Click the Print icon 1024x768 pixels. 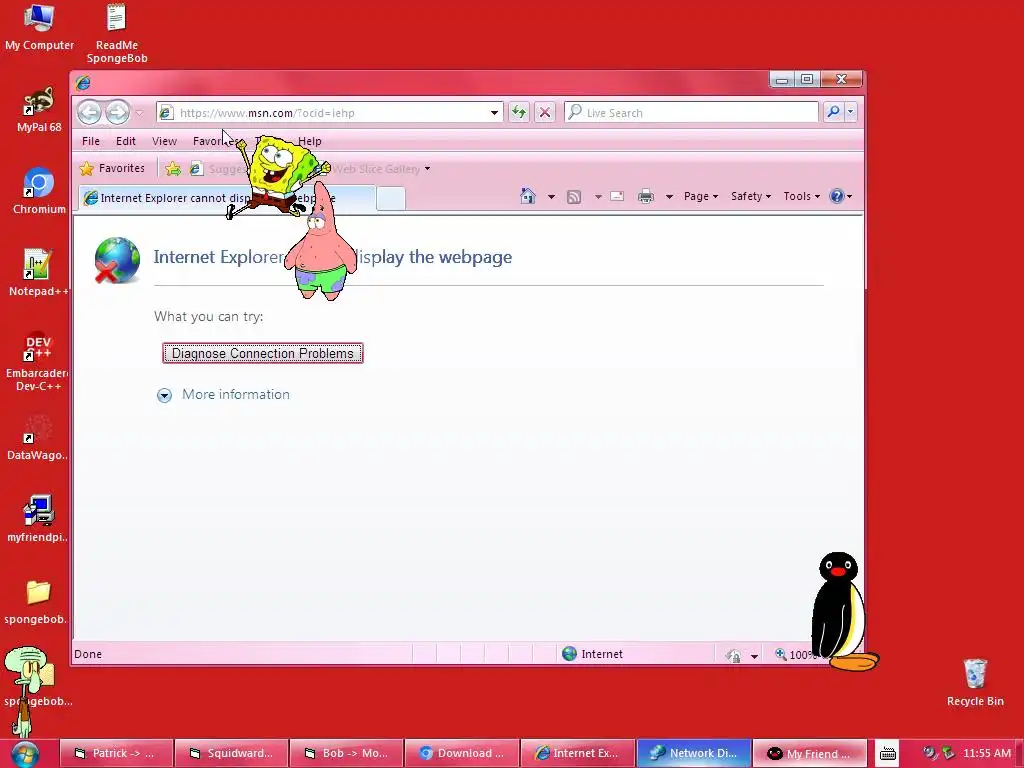coord(646,196)
